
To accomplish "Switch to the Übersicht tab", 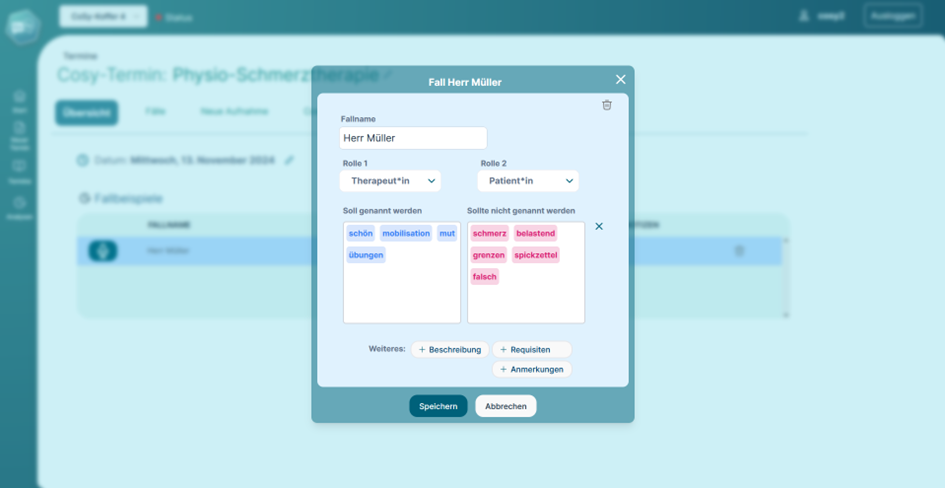I will coord(86,112).
